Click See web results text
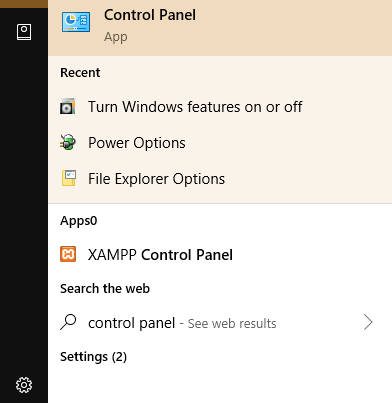 click(232, 324)
